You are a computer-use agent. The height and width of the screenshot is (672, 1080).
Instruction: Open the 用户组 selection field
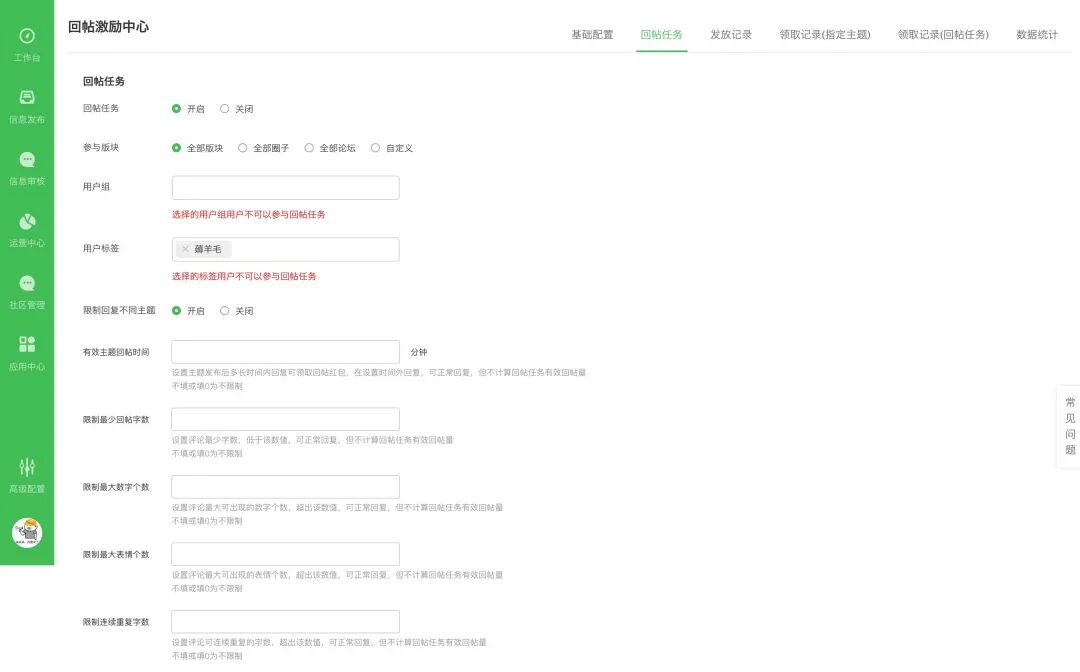point(285,187)
